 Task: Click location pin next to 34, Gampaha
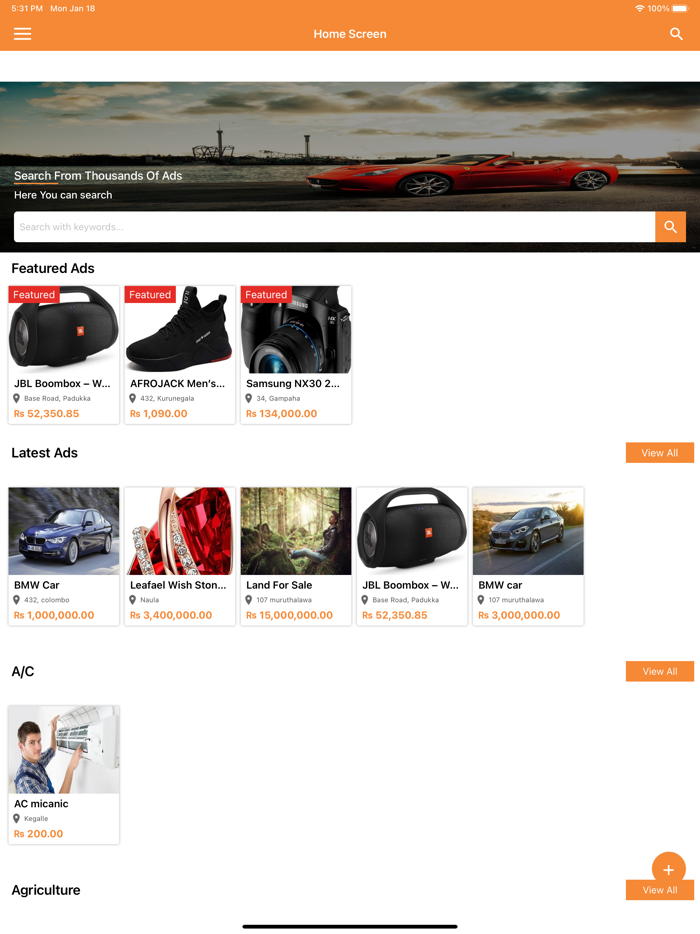tap(249, 398)
